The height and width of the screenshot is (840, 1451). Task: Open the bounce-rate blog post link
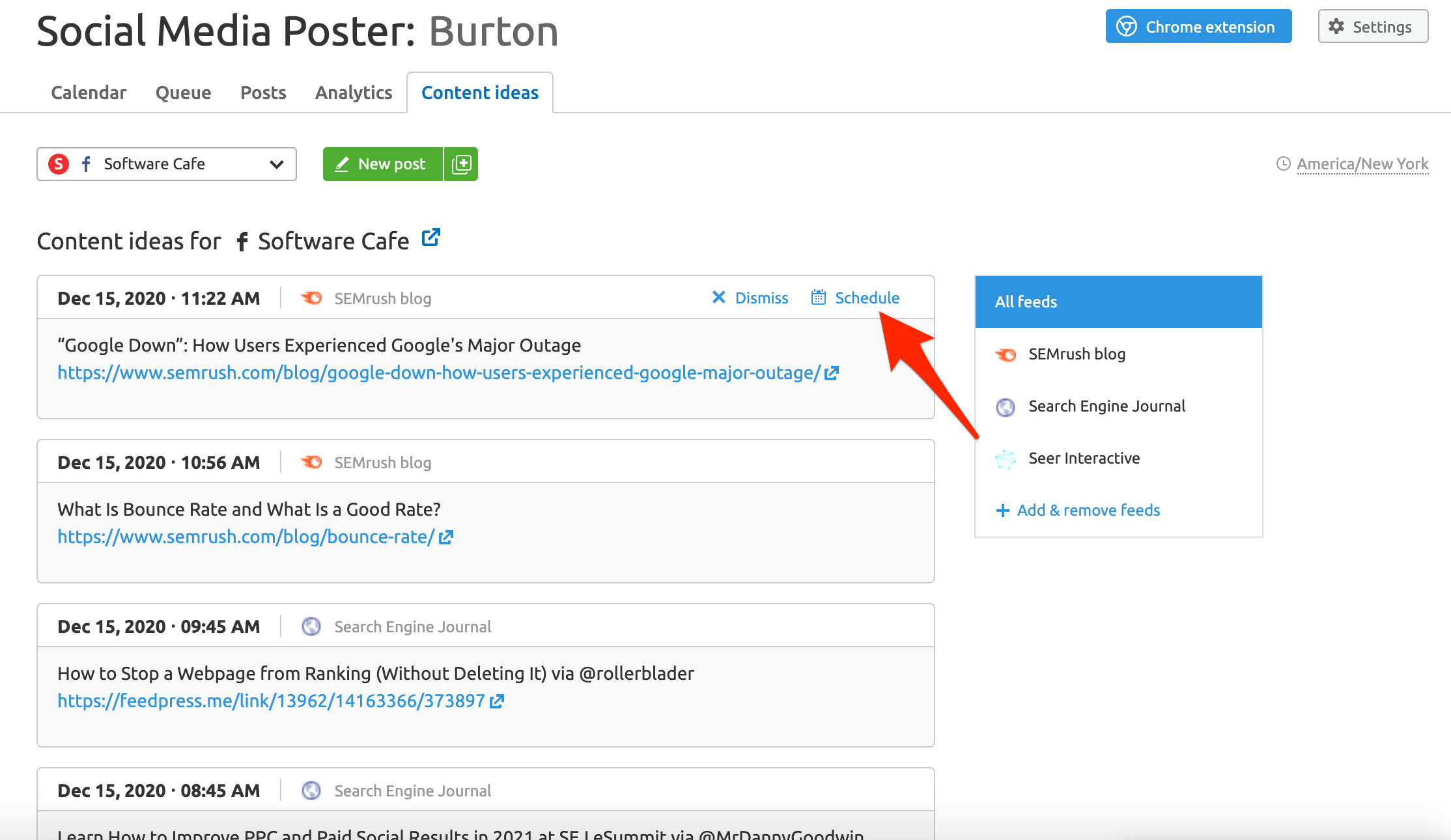pyautogui.click(x=246, y=537)
